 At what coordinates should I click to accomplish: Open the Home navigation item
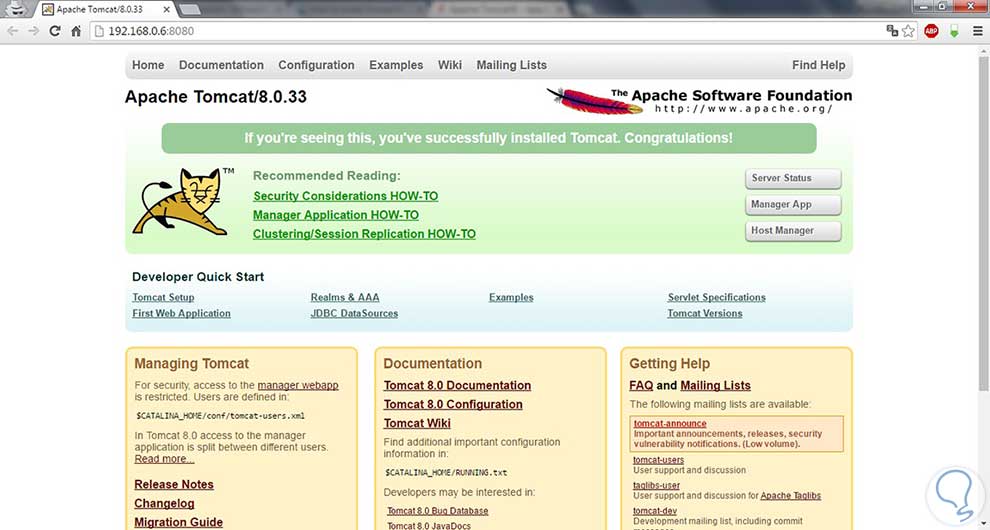[148, 65]
